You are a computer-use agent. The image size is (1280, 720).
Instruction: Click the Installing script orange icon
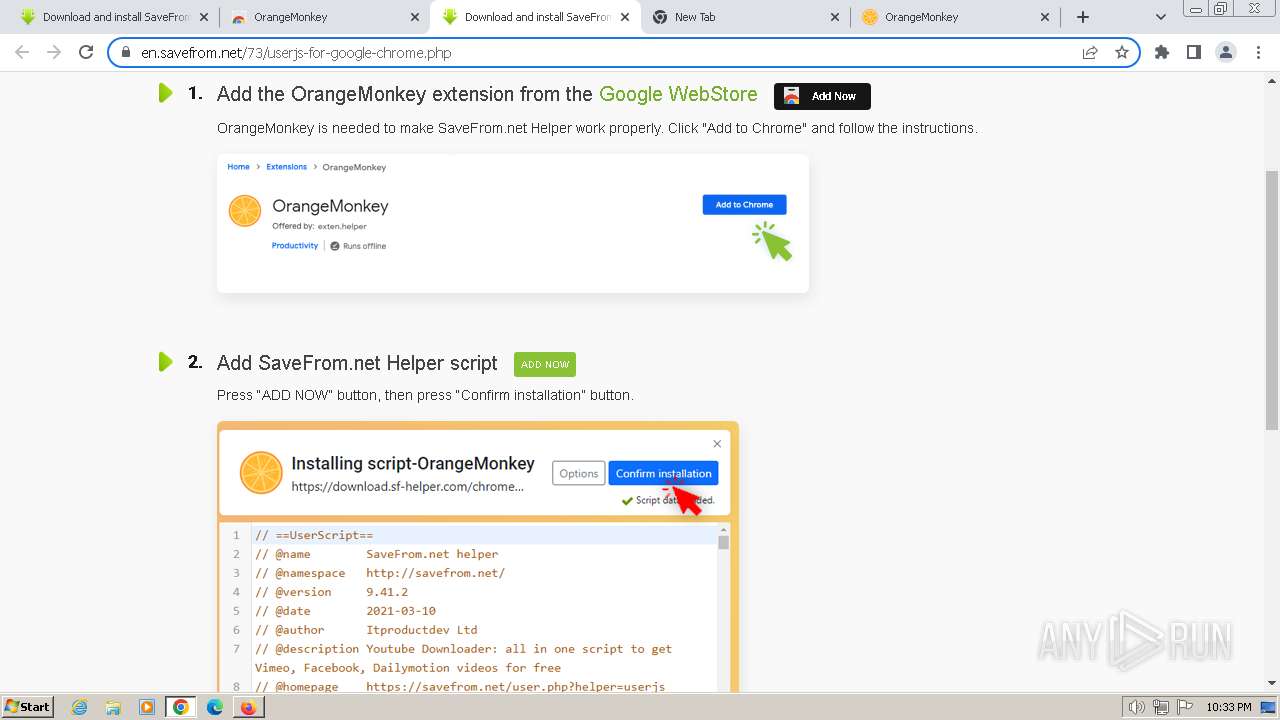261,473
